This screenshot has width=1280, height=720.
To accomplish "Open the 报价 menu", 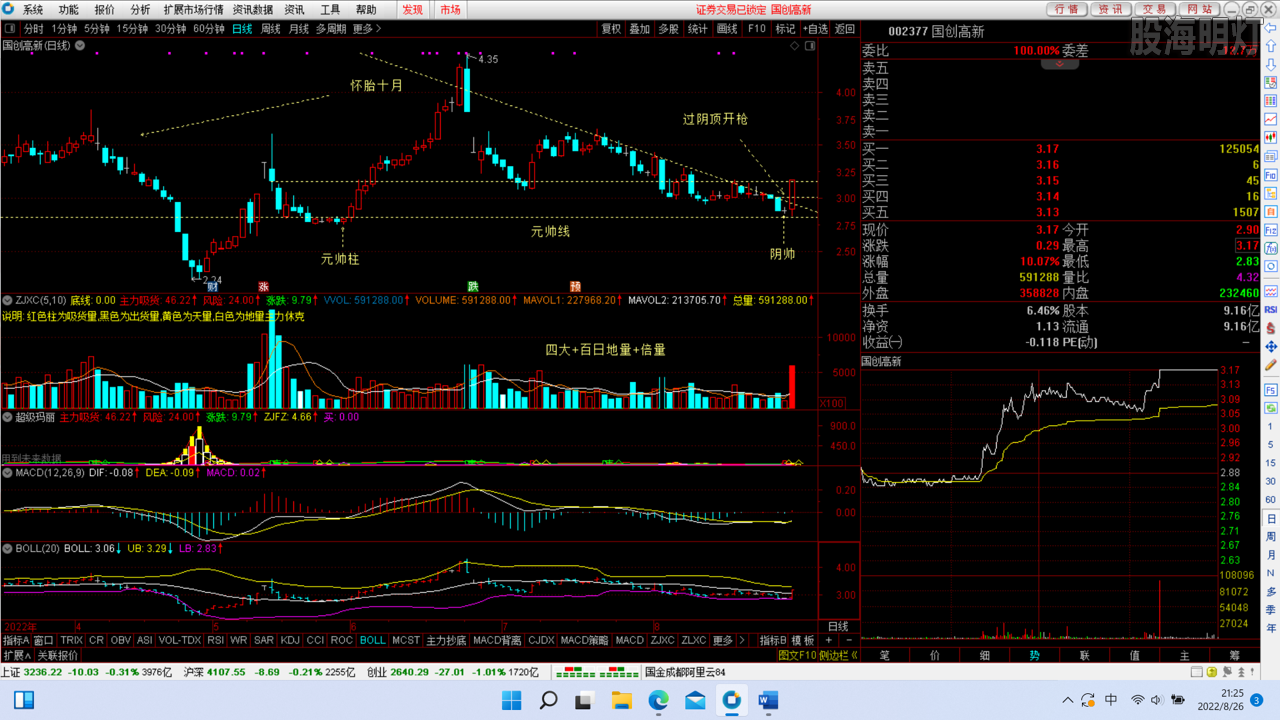I will [104, 10].
